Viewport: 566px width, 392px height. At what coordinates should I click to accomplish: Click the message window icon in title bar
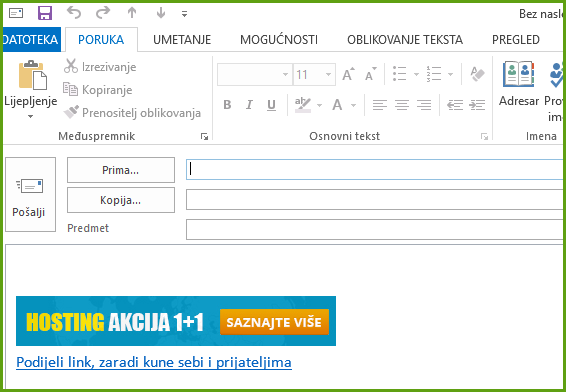pos(16,14)
